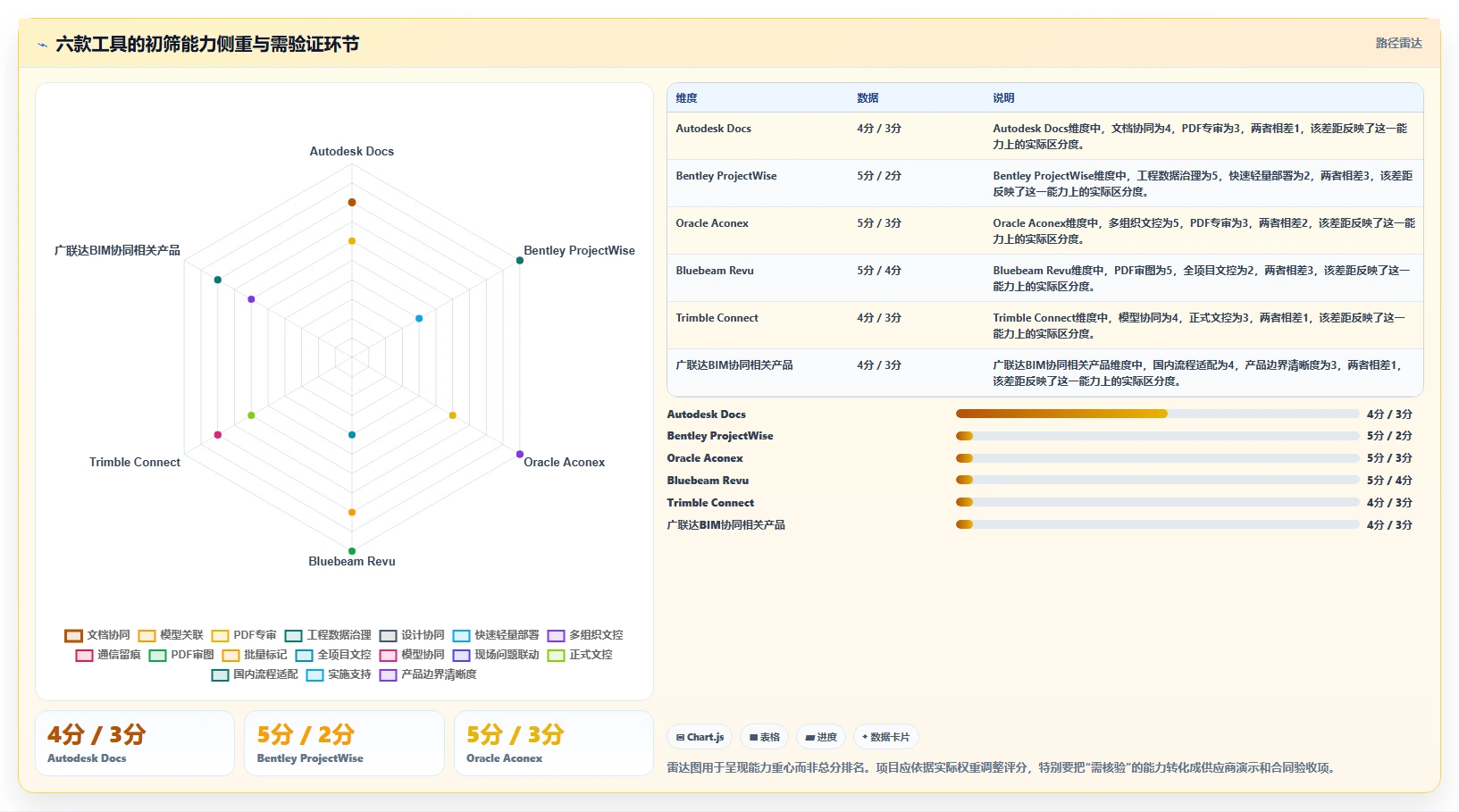
Task: Click the green data point above Bluebeam Revu label
Action: point(352,551)
